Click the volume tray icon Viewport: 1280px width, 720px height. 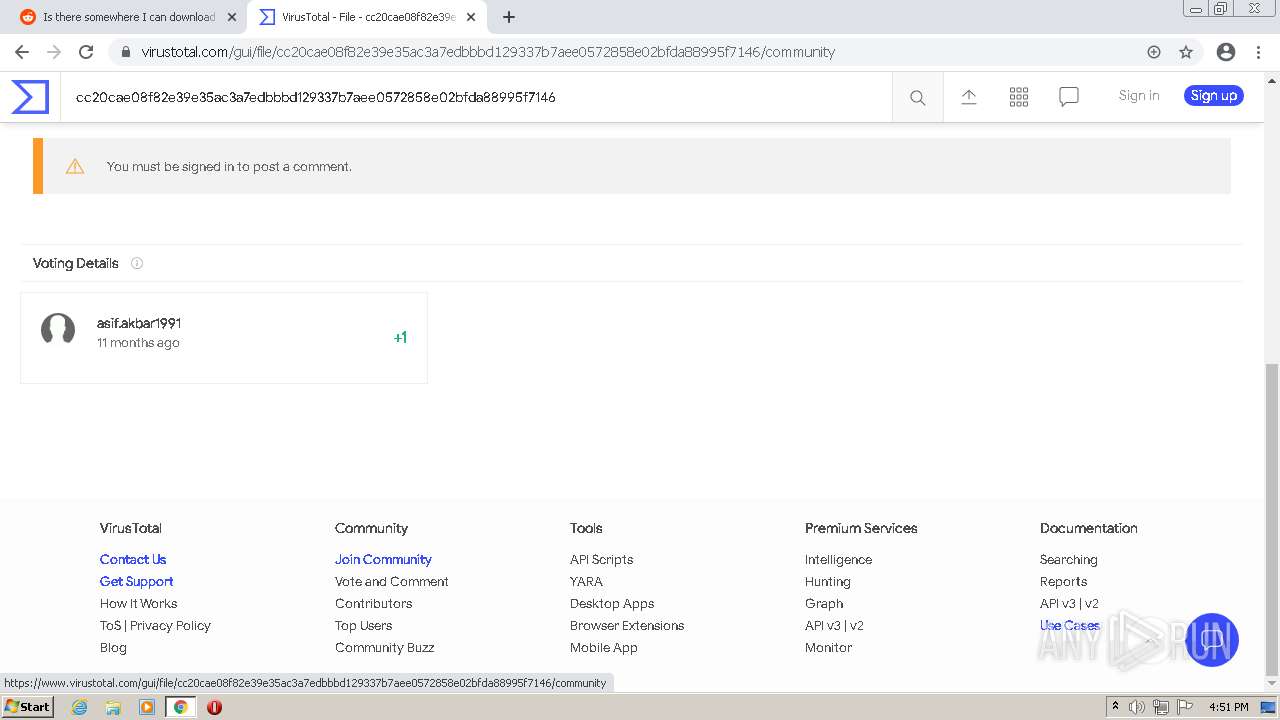pyautogui.click(x=1137, y=707)
